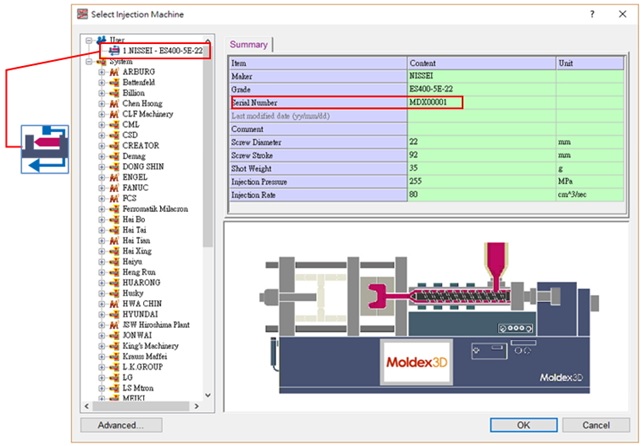The width and height of the screenshot is (643, 446).
Task: Click the Hai Tian maker icon
Action: point(114,241)
